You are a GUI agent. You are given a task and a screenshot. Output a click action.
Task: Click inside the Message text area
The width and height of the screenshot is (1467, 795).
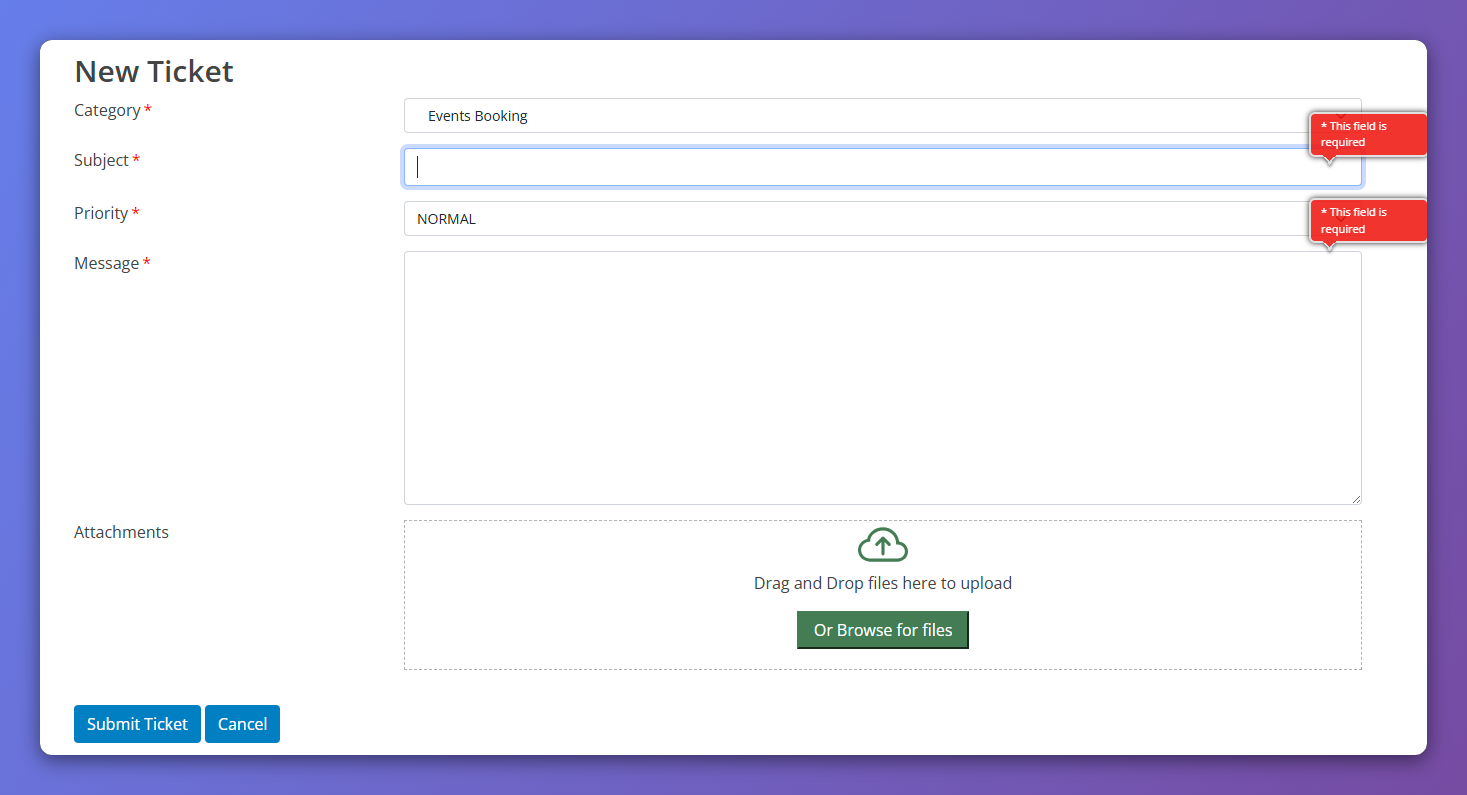[882, 377]
